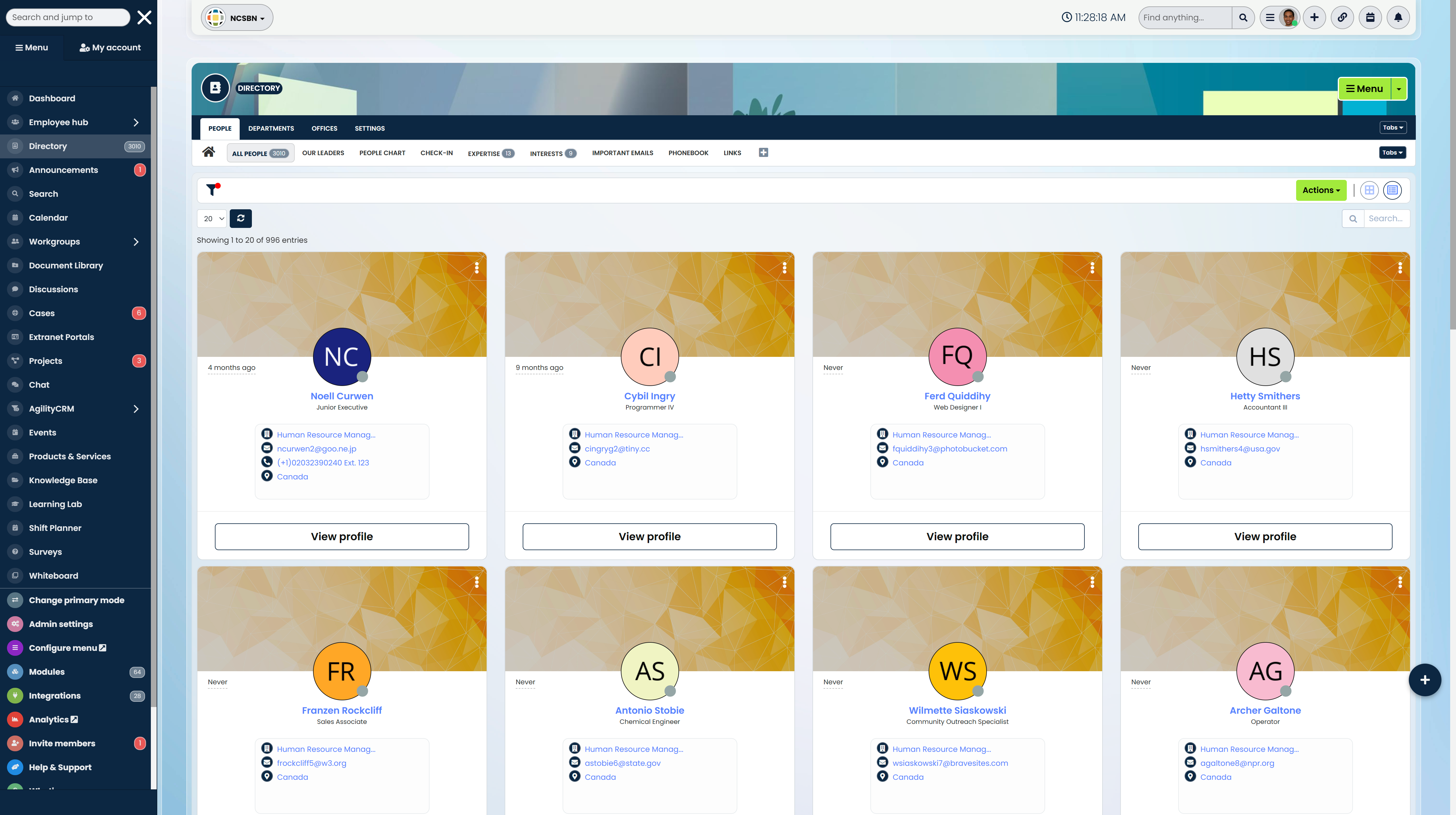Open Ferd Quiddihy email link

(950, 449)
